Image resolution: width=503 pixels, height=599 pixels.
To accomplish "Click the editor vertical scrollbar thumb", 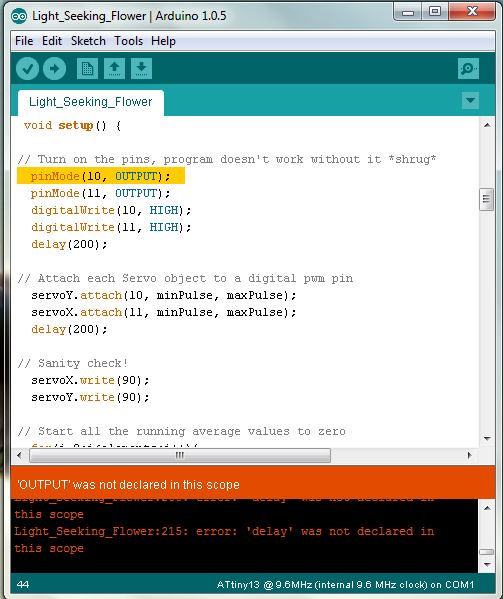I will click(487, 199).
